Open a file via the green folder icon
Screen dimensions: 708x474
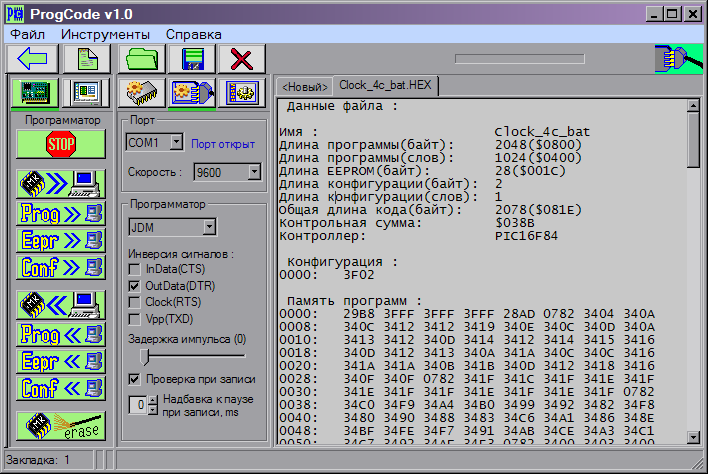(142, 59)
